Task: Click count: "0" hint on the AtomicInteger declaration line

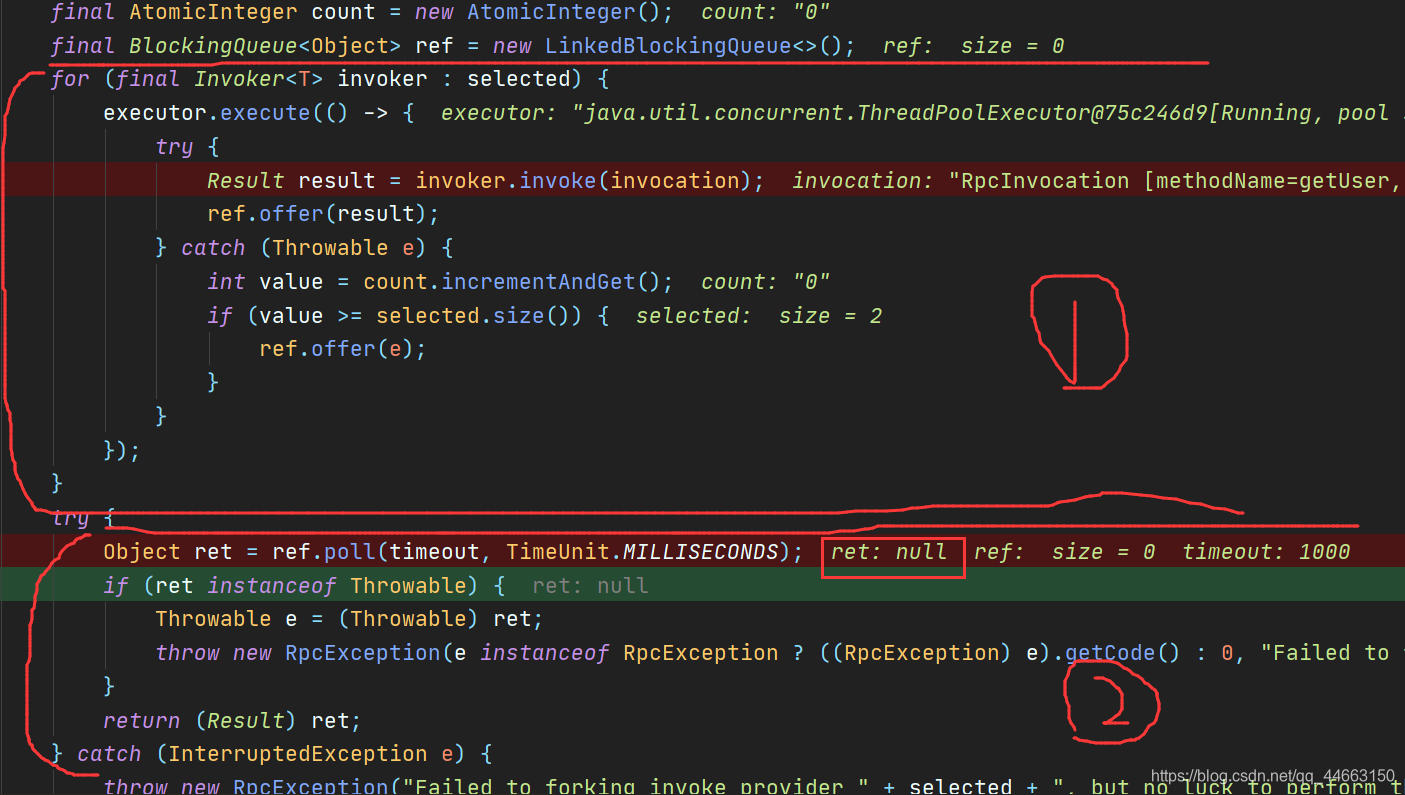Action: (766, 13)
